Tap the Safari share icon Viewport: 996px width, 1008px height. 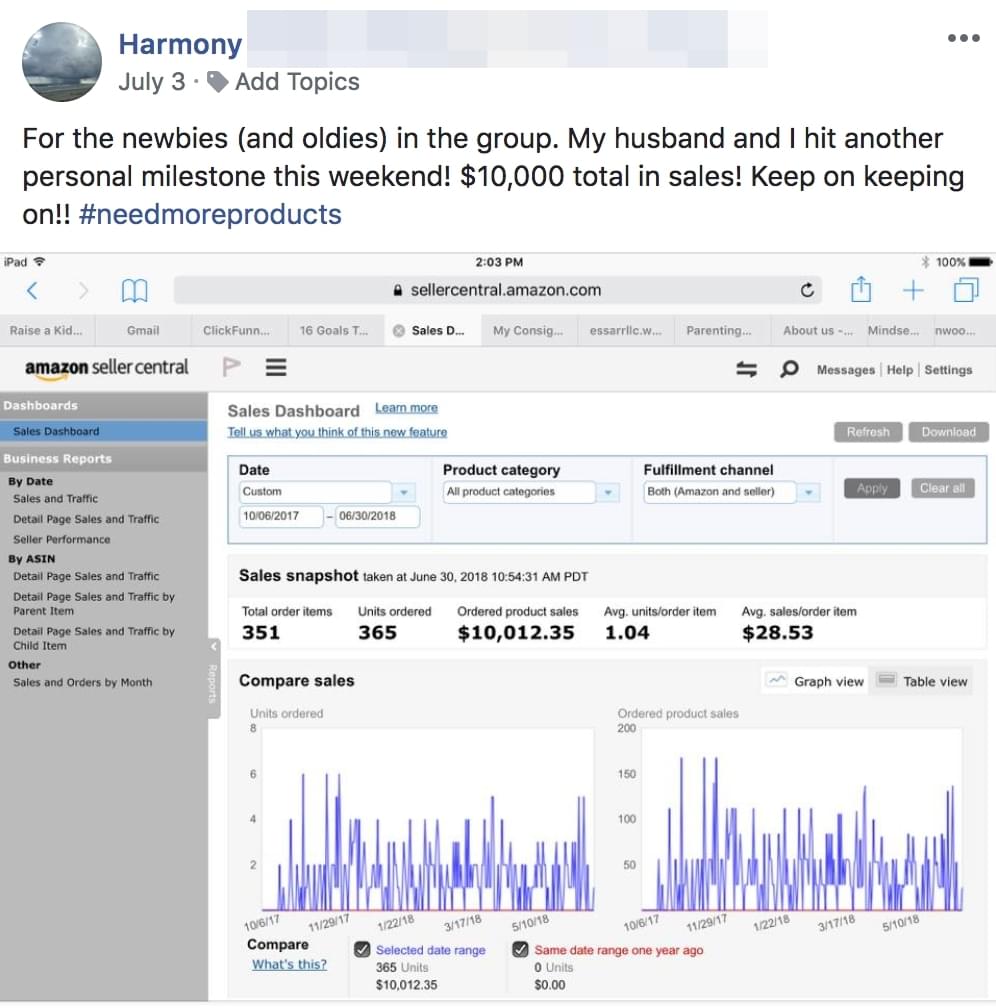pyautogui.click(x=860, y=290)
